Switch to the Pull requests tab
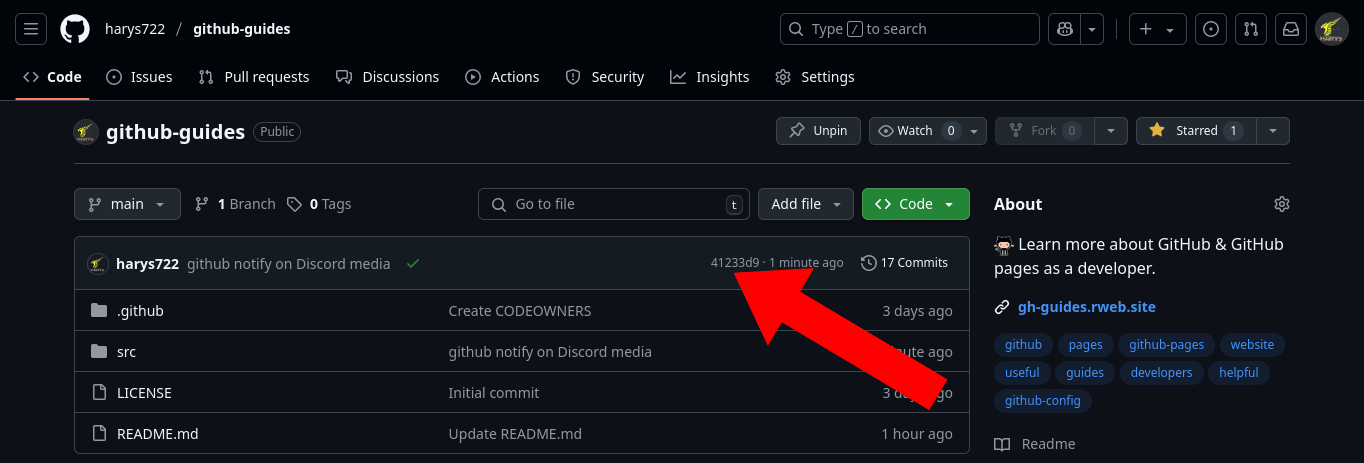This screenshot has height=463, width=1364. click(x=254, y=77)
